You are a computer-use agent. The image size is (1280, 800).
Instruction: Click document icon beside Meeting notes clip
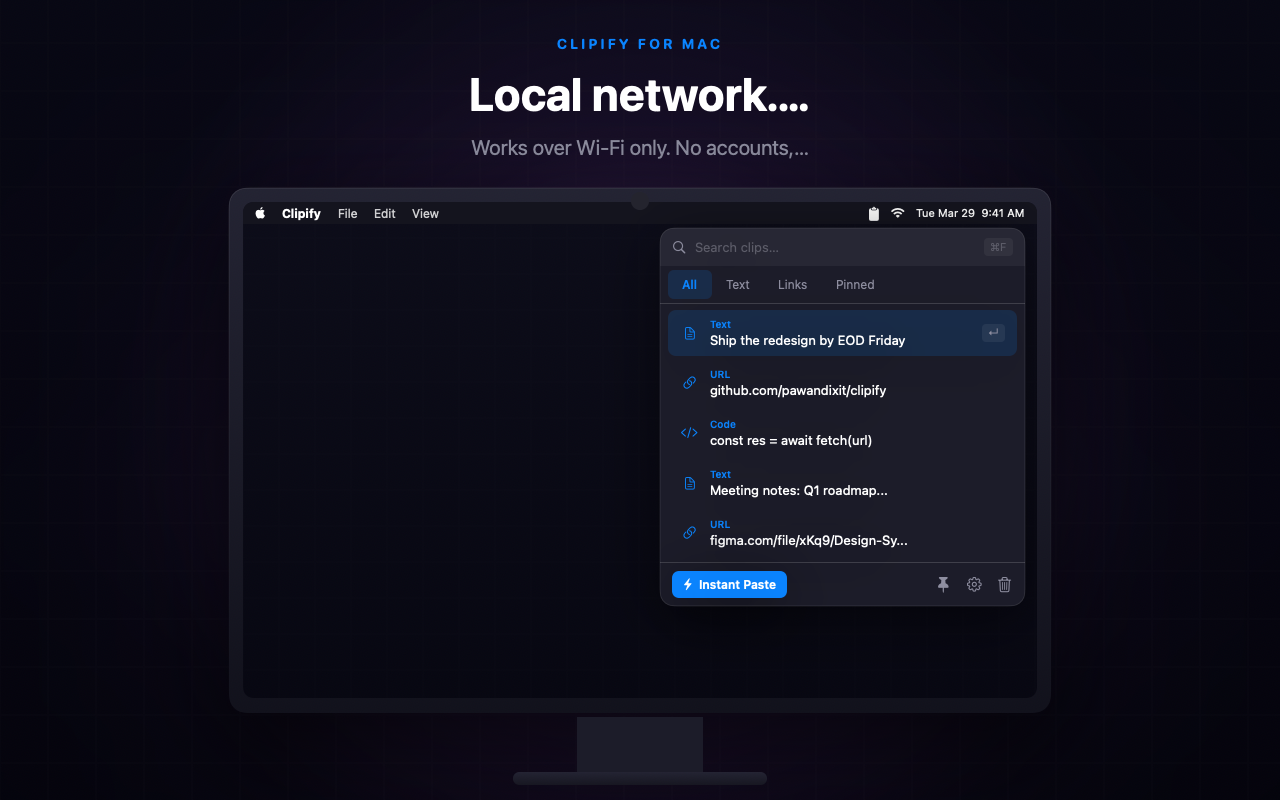tap(689, 483)
